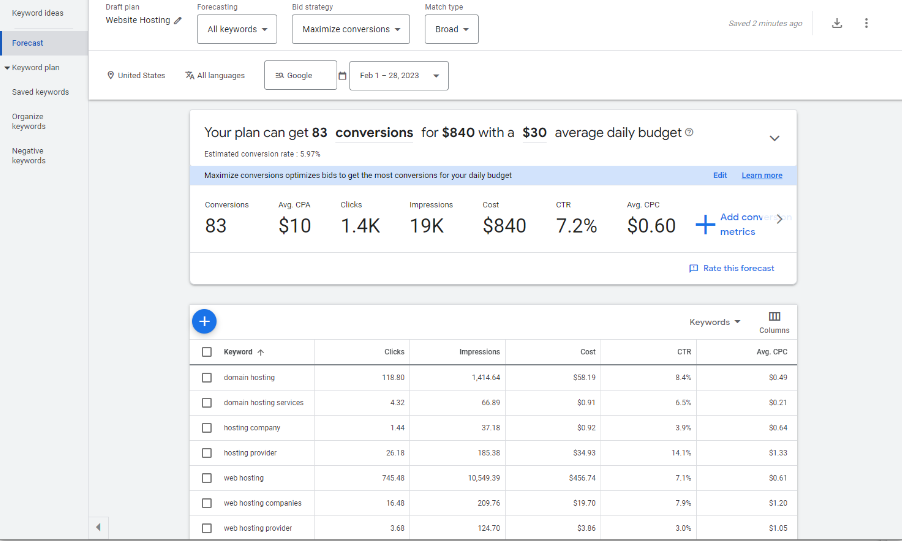Select Saved keywords in the sidebar

tap(40, 92)
